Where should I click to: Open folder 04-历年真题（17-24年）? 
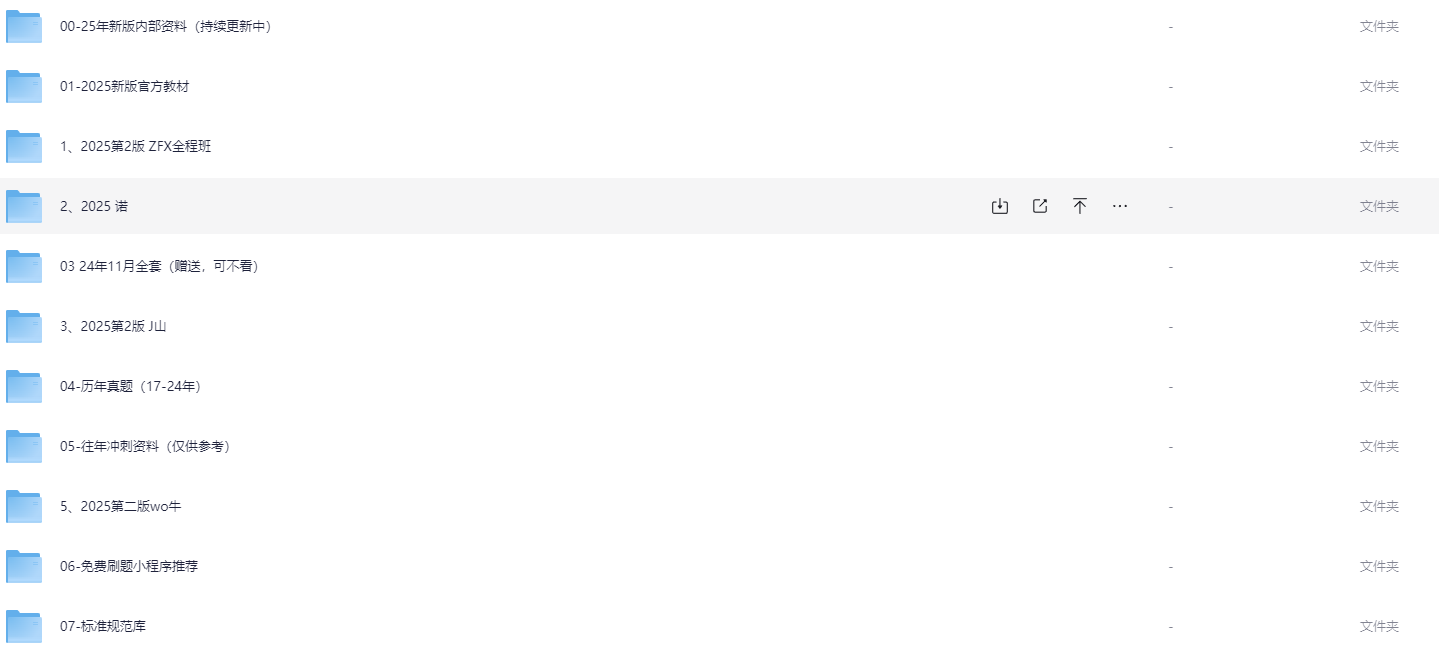(132, 386)
